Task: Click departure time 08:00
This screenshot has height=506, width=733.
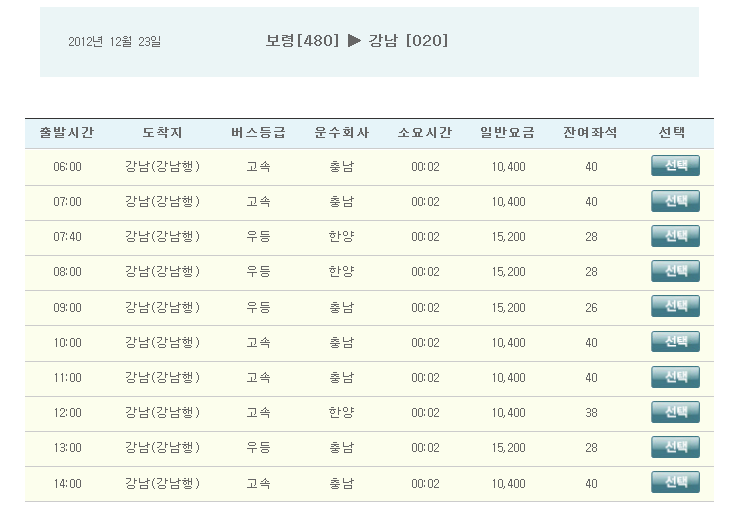Action: tap(67, 272)
